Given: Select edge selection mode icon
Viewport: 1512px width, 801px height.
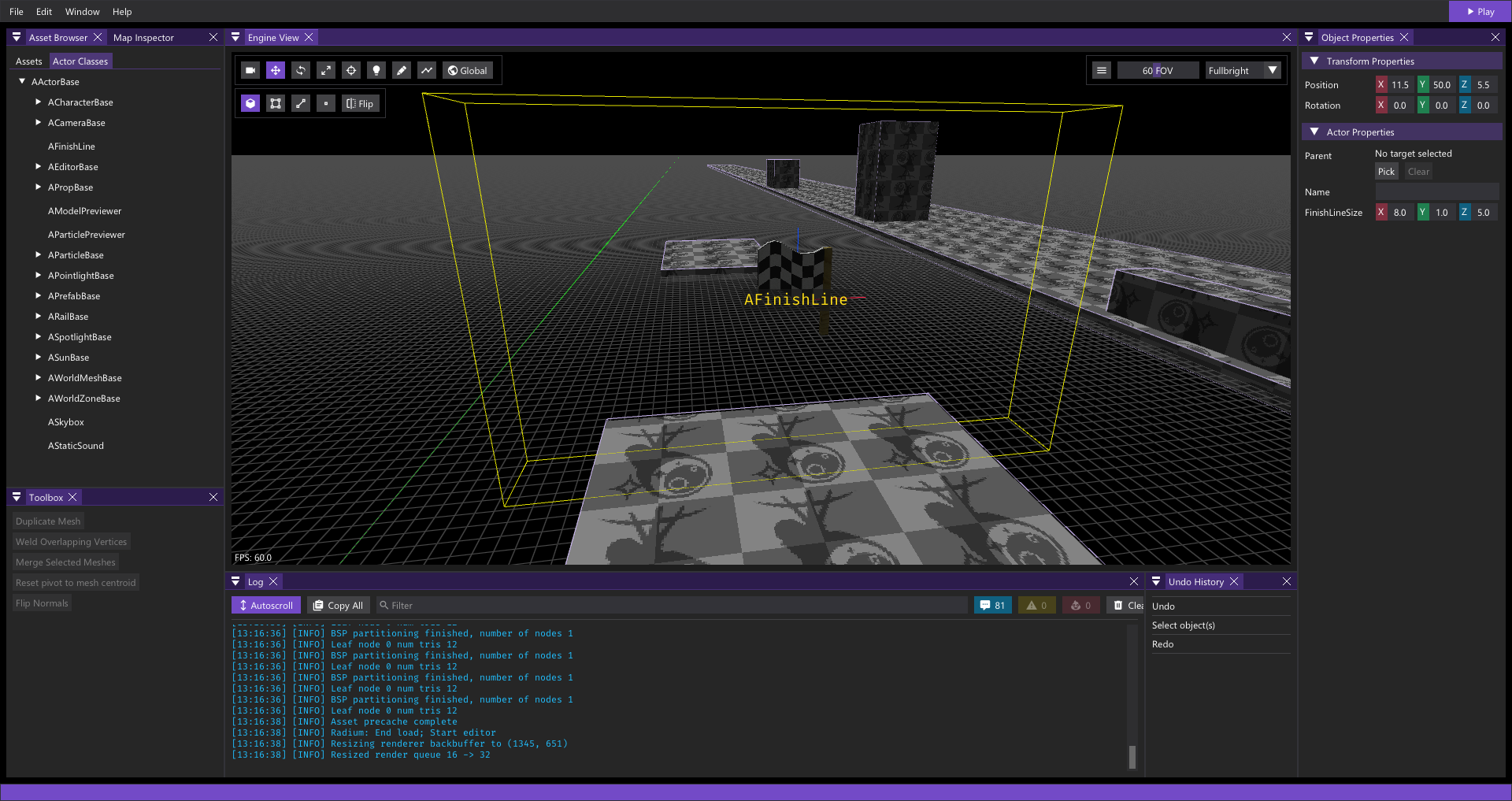Looking at the screenshot, I should coord(301,104).
